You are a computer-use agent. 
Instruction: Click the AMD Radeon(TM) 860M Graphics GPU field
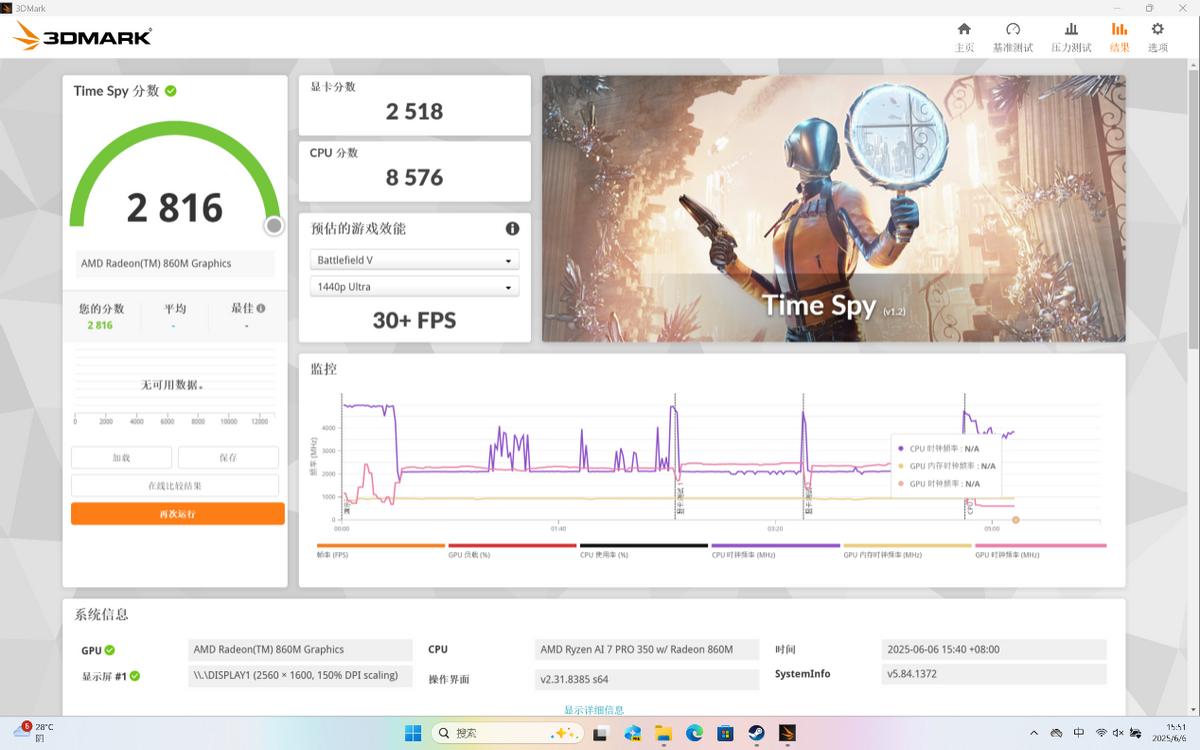tap(300, 649)
